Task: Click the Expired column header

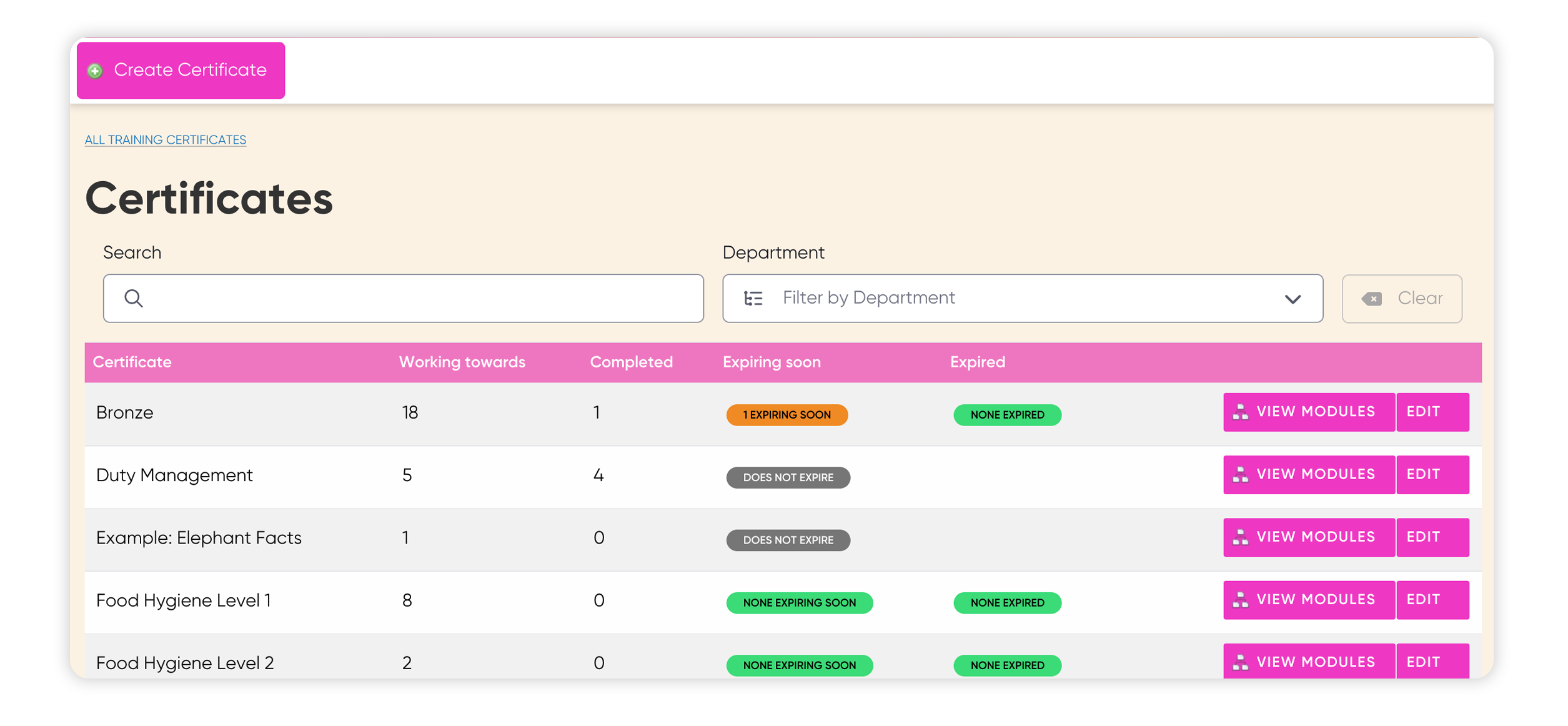Action: pyautogui.click(x=978, y=362)
